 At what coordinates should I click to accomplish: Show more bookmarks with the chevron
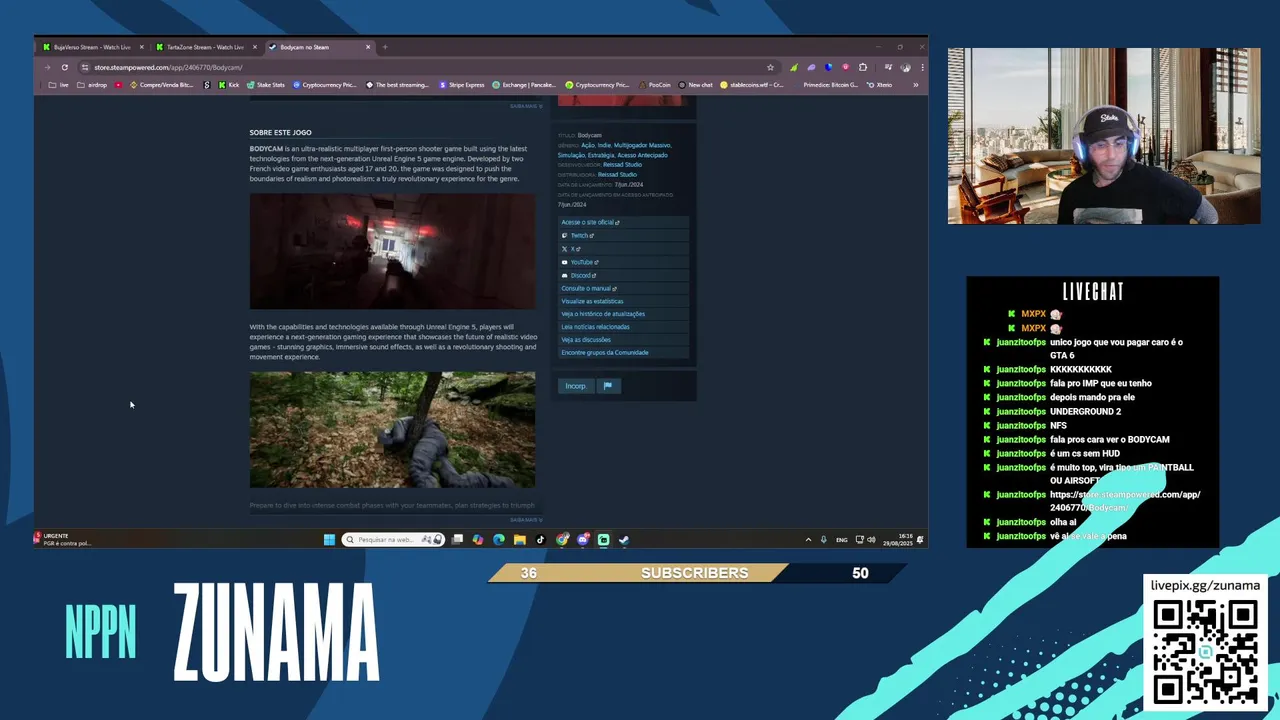(x=915, y=85)
